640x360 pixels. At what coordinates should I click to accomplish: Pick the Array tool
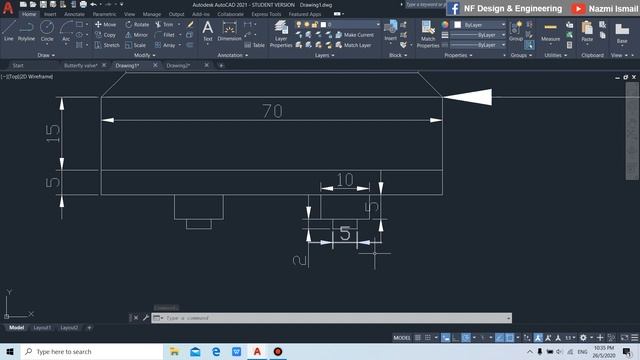click(x=165, y=45)
